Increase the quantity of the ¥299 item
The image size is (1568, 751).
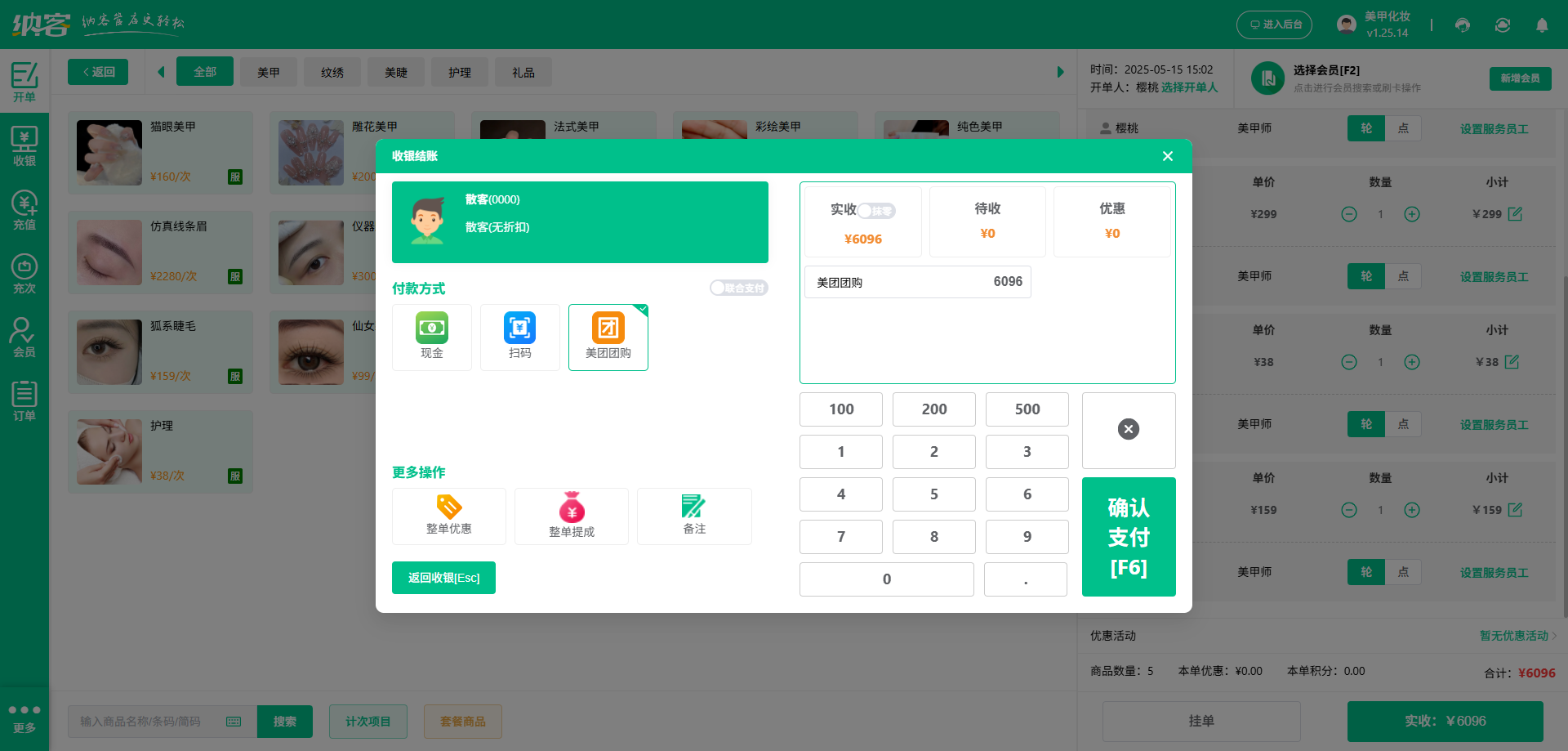click(x=1412, y=214)
